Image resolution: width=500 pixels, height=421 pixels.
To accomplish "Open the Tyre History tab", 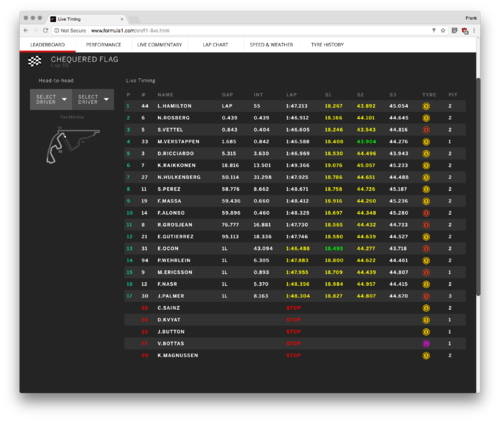I will coord(327,45).
